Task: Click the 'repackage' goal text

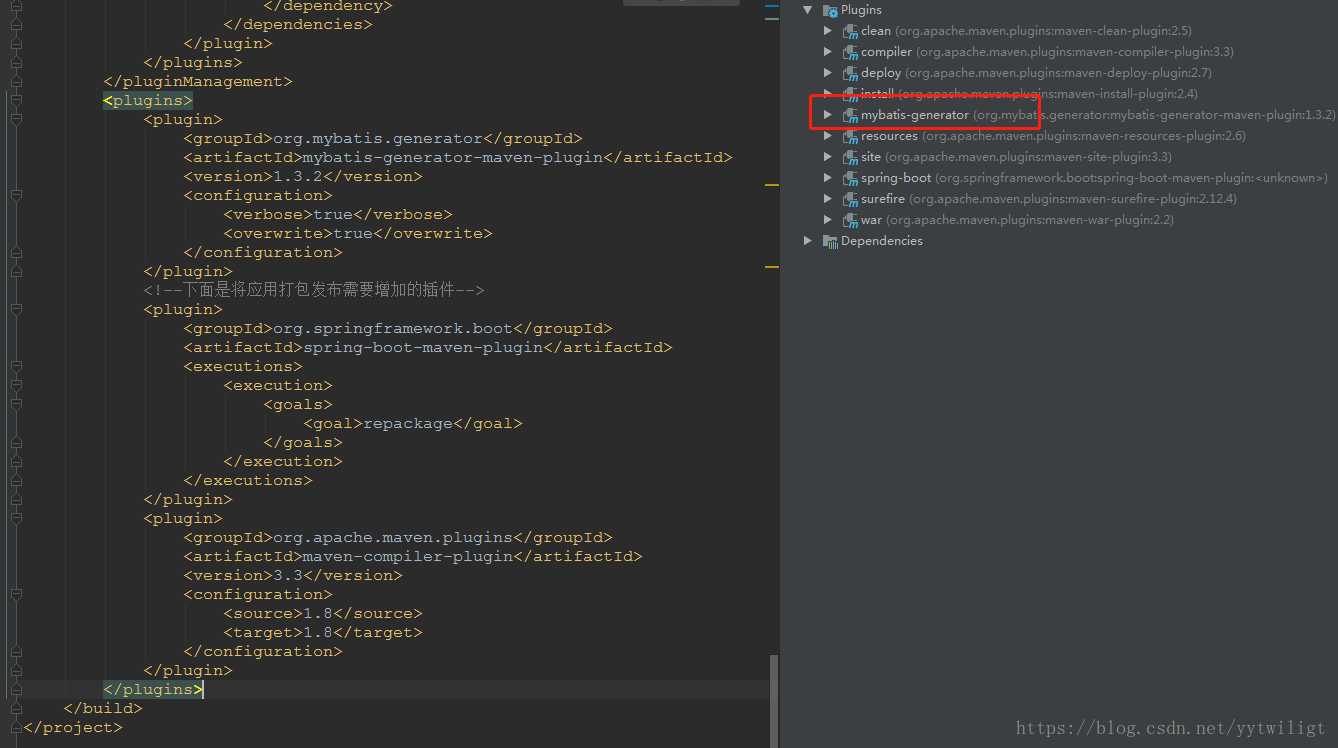Action: [x=408, y=423]
